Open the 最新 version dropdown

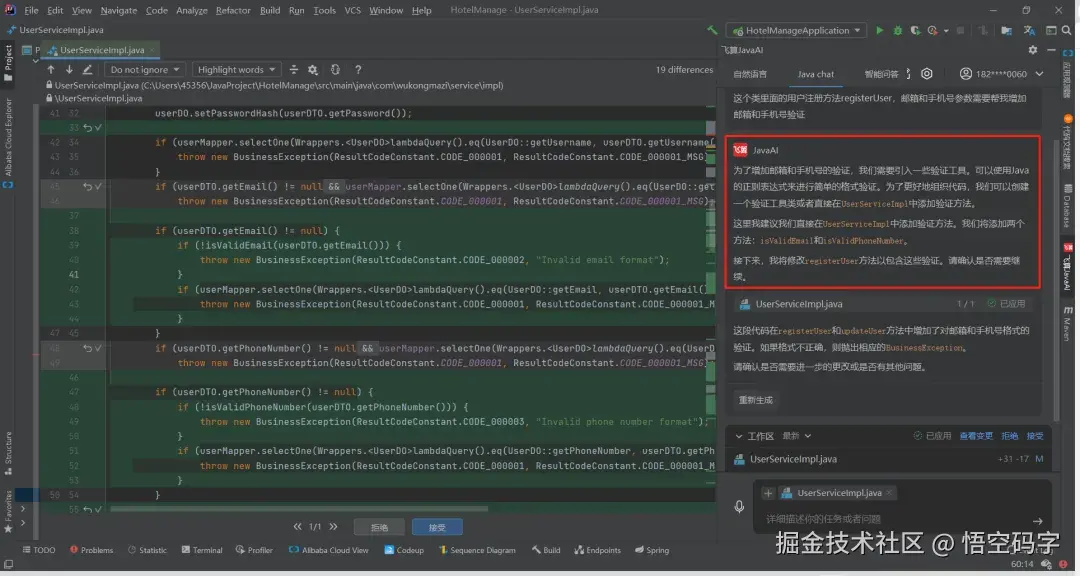pos(797,436)
